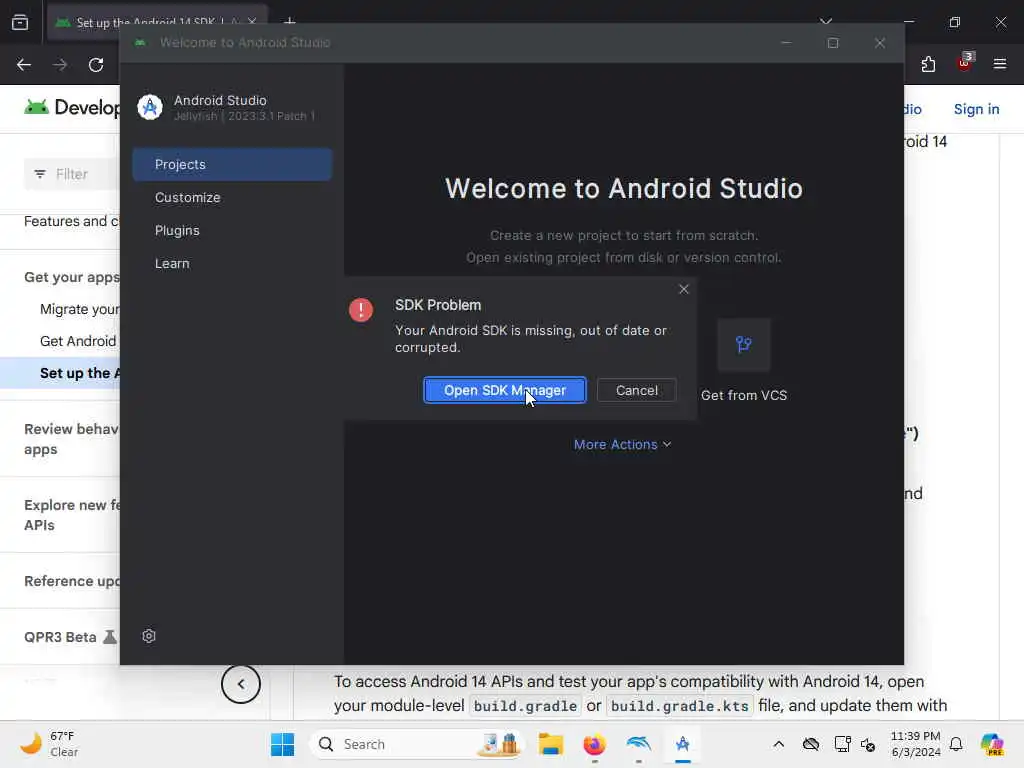Open the list all tabs dropdown
Screen dimensions: 1024x768
[x=826, y=22]
